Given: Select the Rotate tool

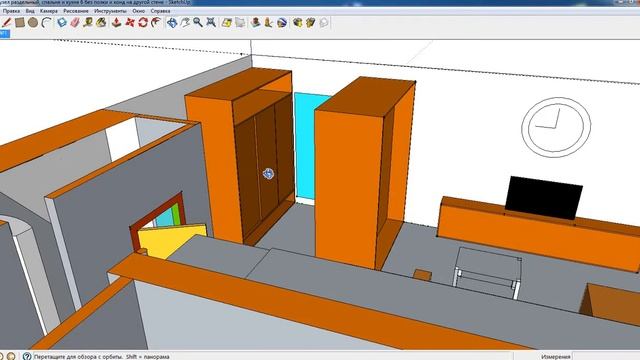Looking at the screenshot, I should pyautogui.click(x=143, y=22).
